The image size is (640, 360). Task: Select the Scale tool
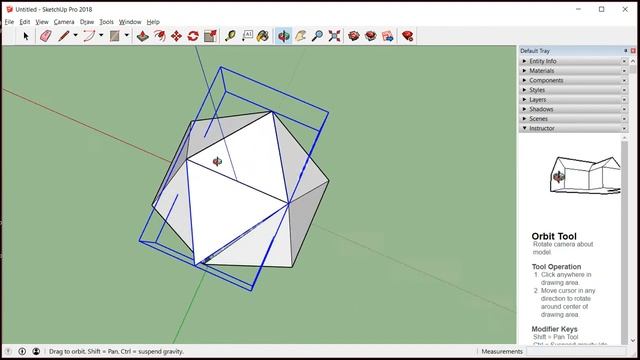tap(210, 36)
